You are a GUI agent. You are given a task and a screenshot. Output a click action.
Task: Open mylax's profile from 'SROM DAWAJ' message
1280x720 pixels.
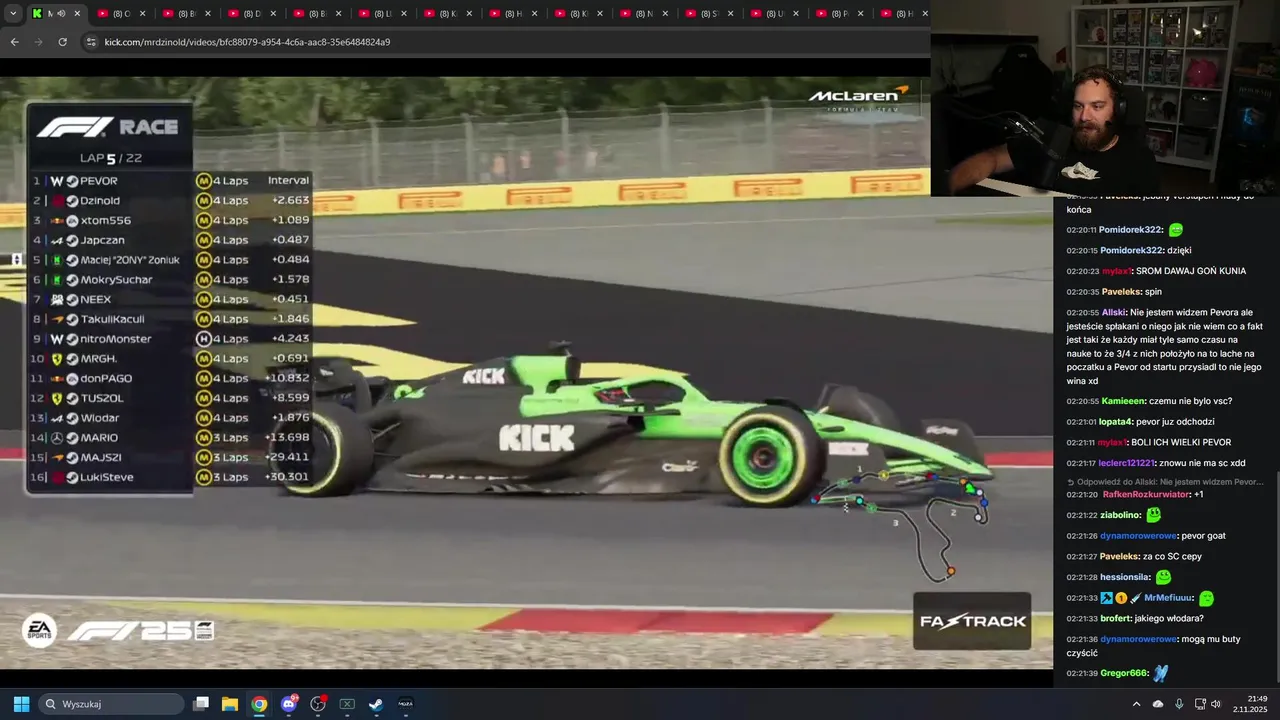pos(1117,271)
